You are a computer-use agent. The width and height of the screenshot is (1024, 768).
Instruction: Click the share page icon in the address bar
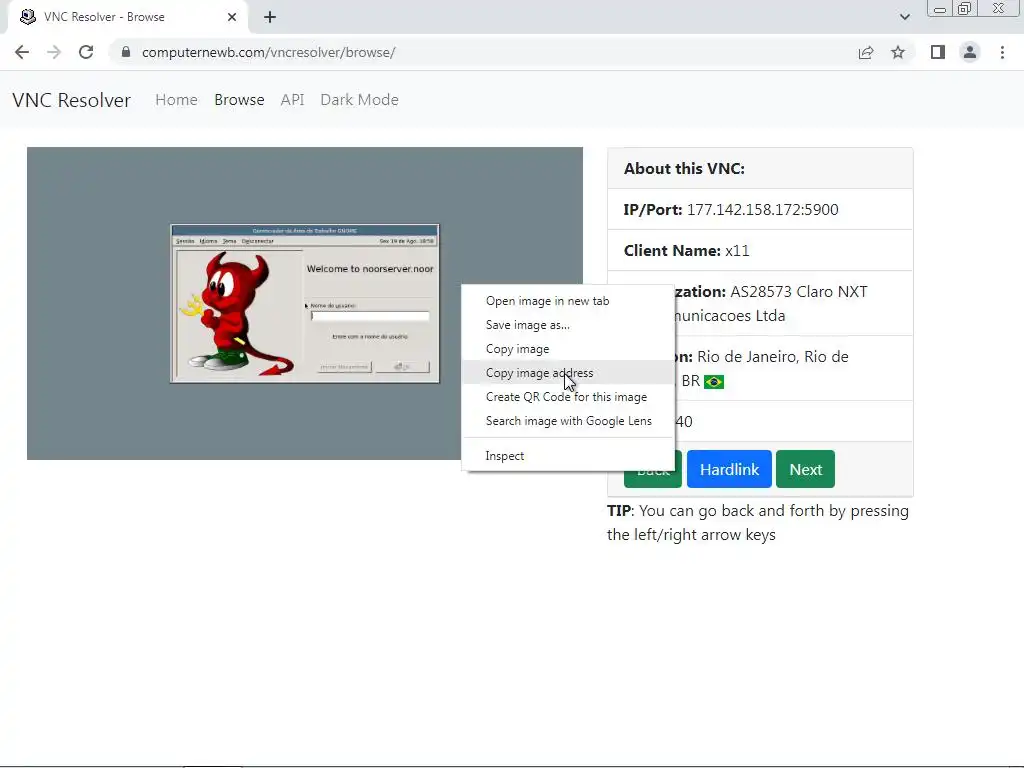pos(866,52)
